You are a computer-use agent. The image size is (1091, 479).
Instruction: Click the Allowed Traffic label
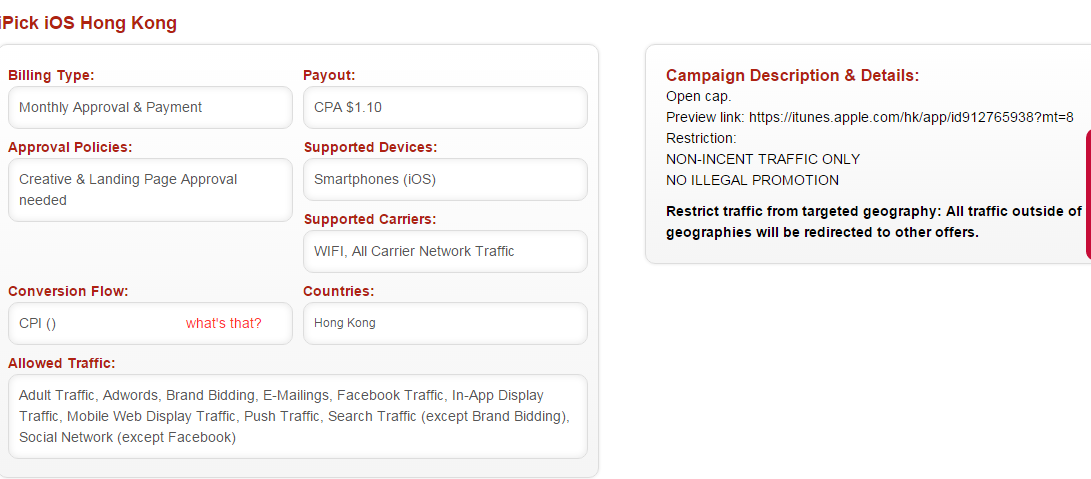pos(61,362)
